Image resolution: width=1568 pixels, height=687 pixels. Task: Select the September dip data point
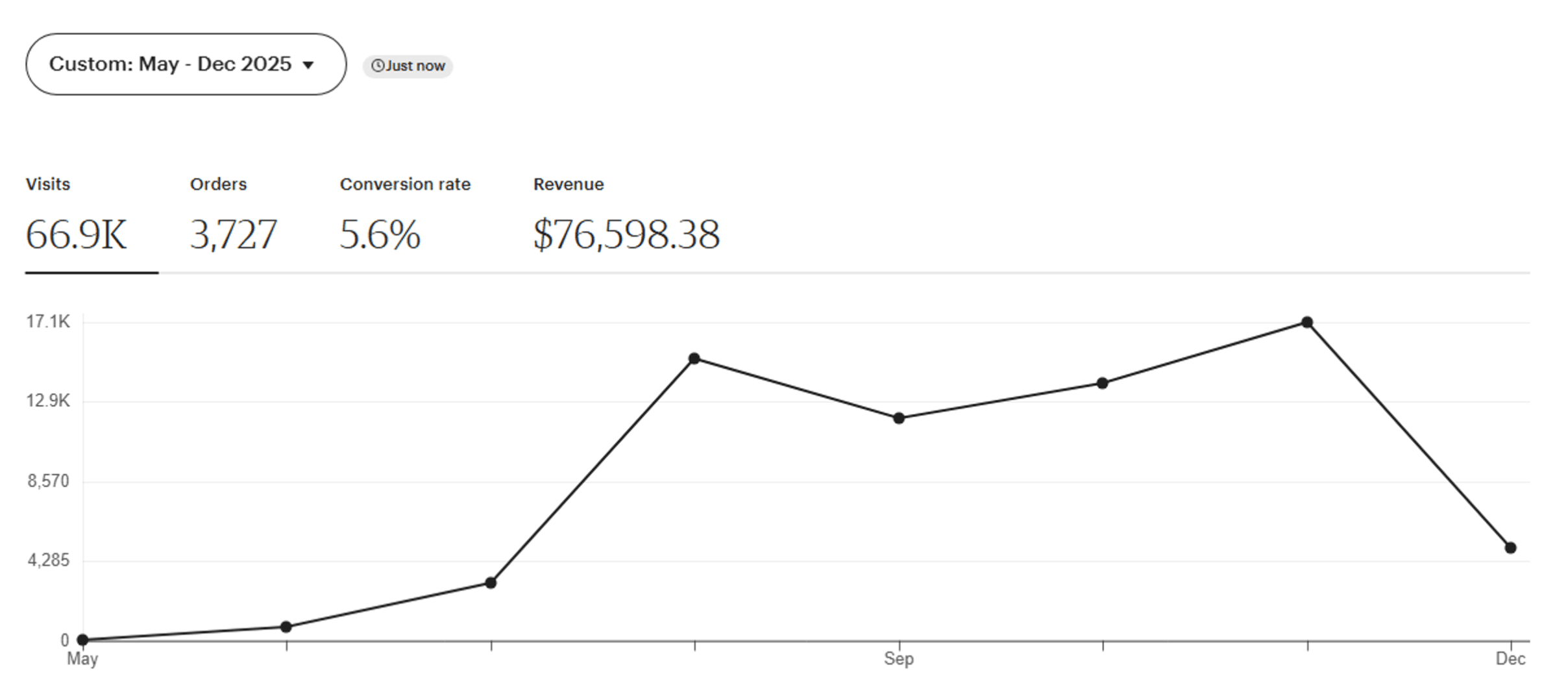[x=898, y=418]
